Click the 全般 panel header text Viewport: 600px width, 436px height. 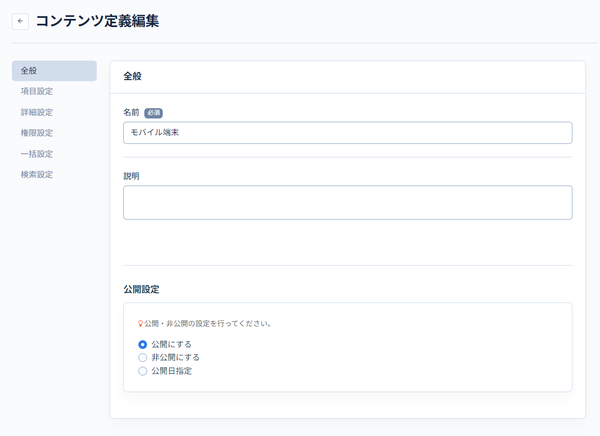point(132,76)
